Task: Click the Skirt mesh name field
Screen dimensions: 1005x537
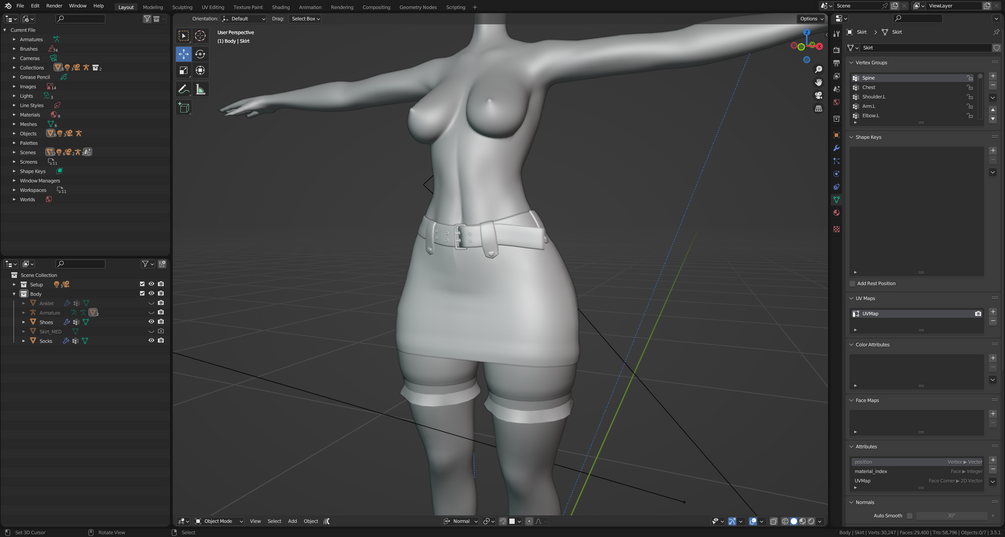Action: click(926, 47)
